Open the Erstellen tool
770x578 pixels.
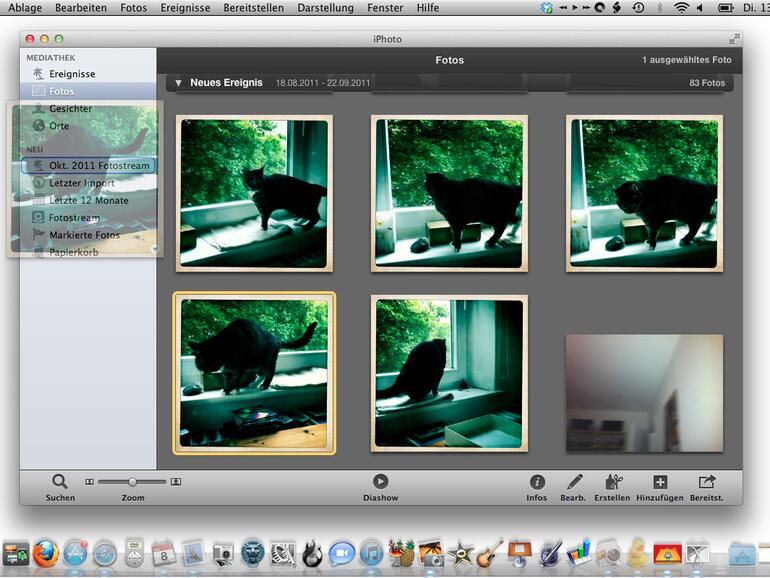pyautogui.click(x=612, y=482)
